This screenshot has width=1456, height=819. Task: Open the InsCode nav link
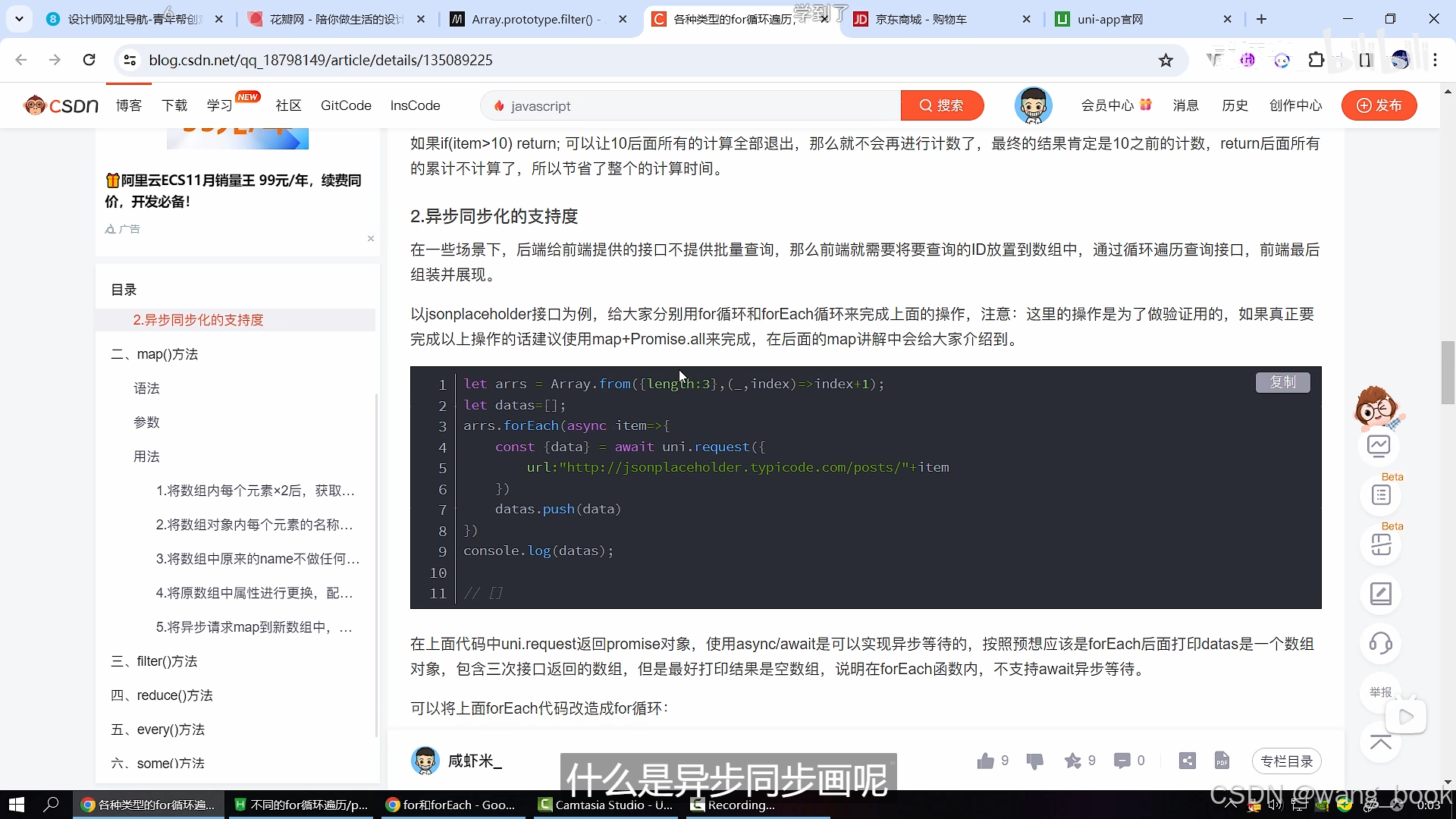point(415,105)
